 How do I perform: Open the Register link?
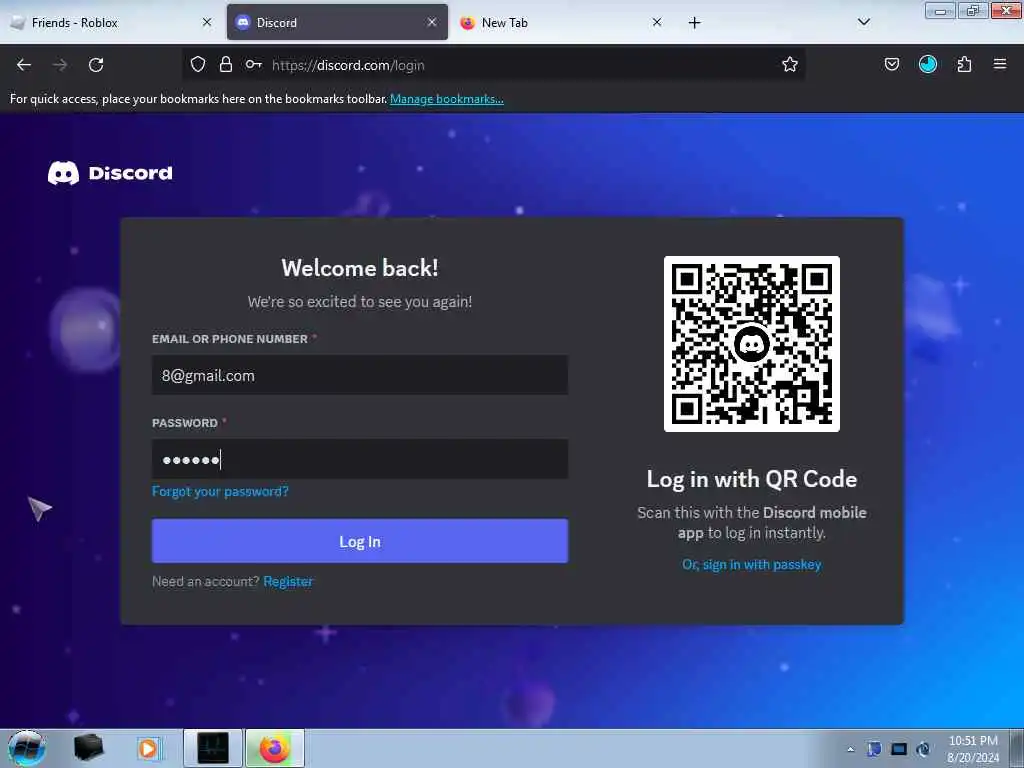pos(288,581)
